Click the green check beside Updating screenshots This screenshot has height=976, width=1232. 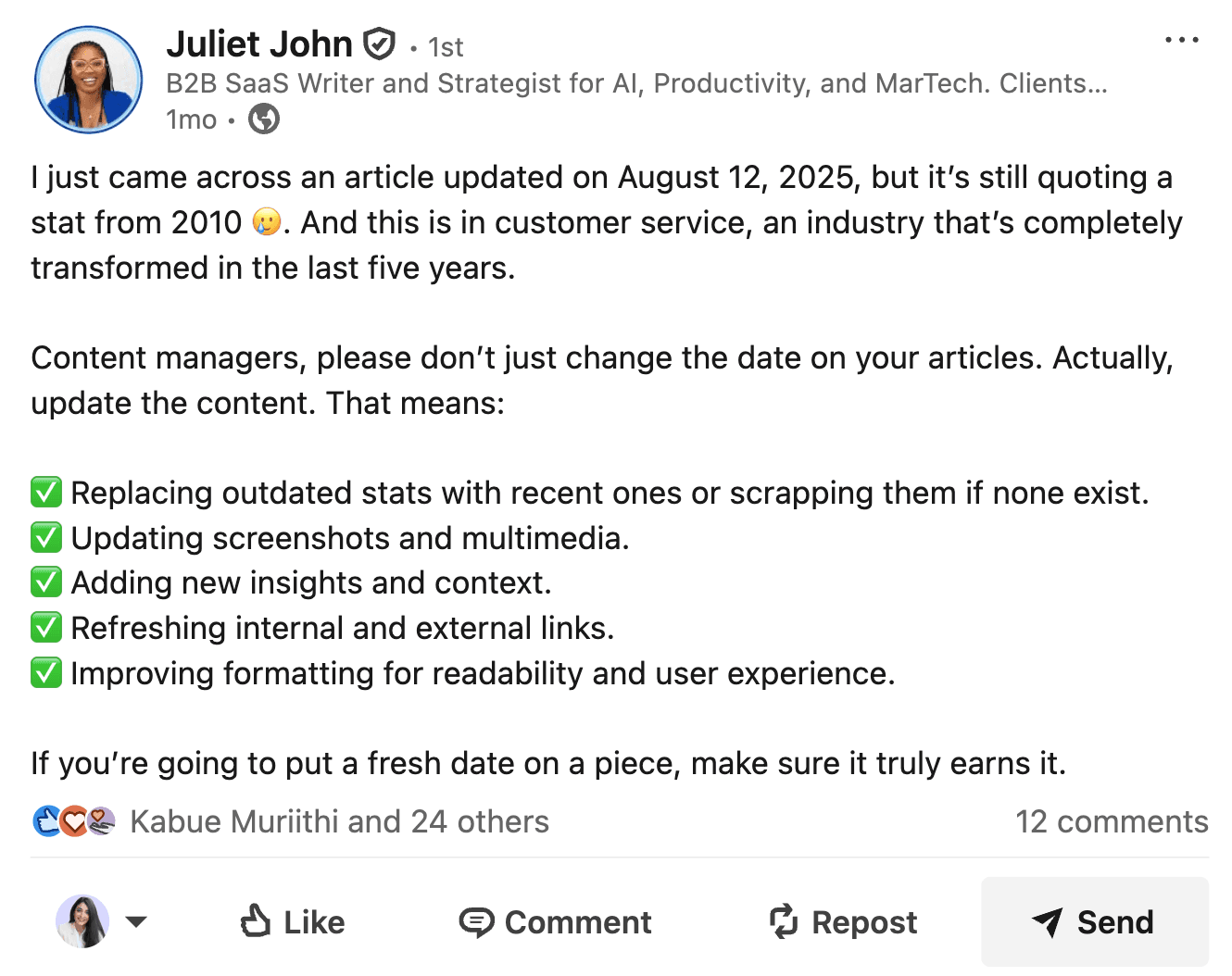(x=46, y=538)
